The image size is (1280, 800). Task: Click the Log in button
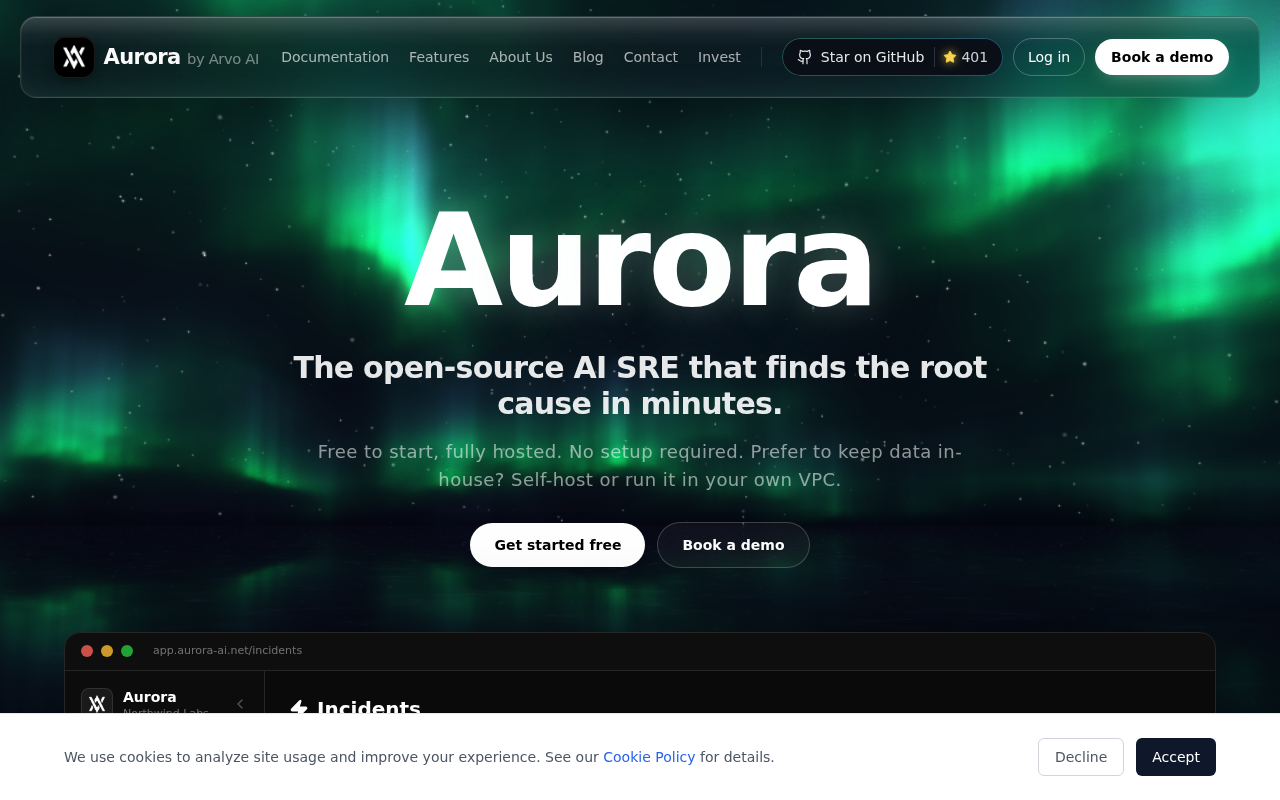click(1049, 57)
